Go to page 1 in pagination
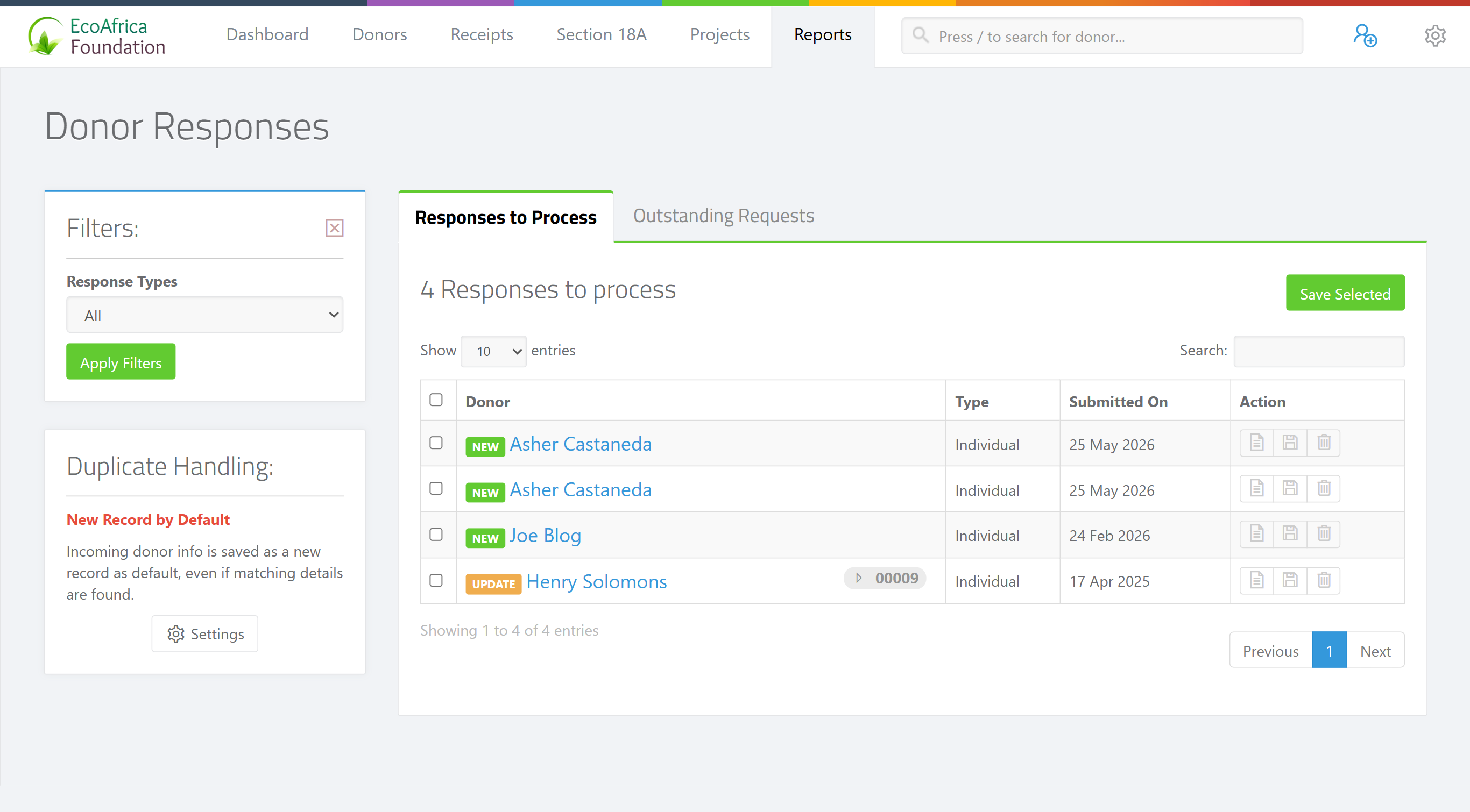Image resolution: width=1470 pixels, height=812 pixels. [1329, 651]
